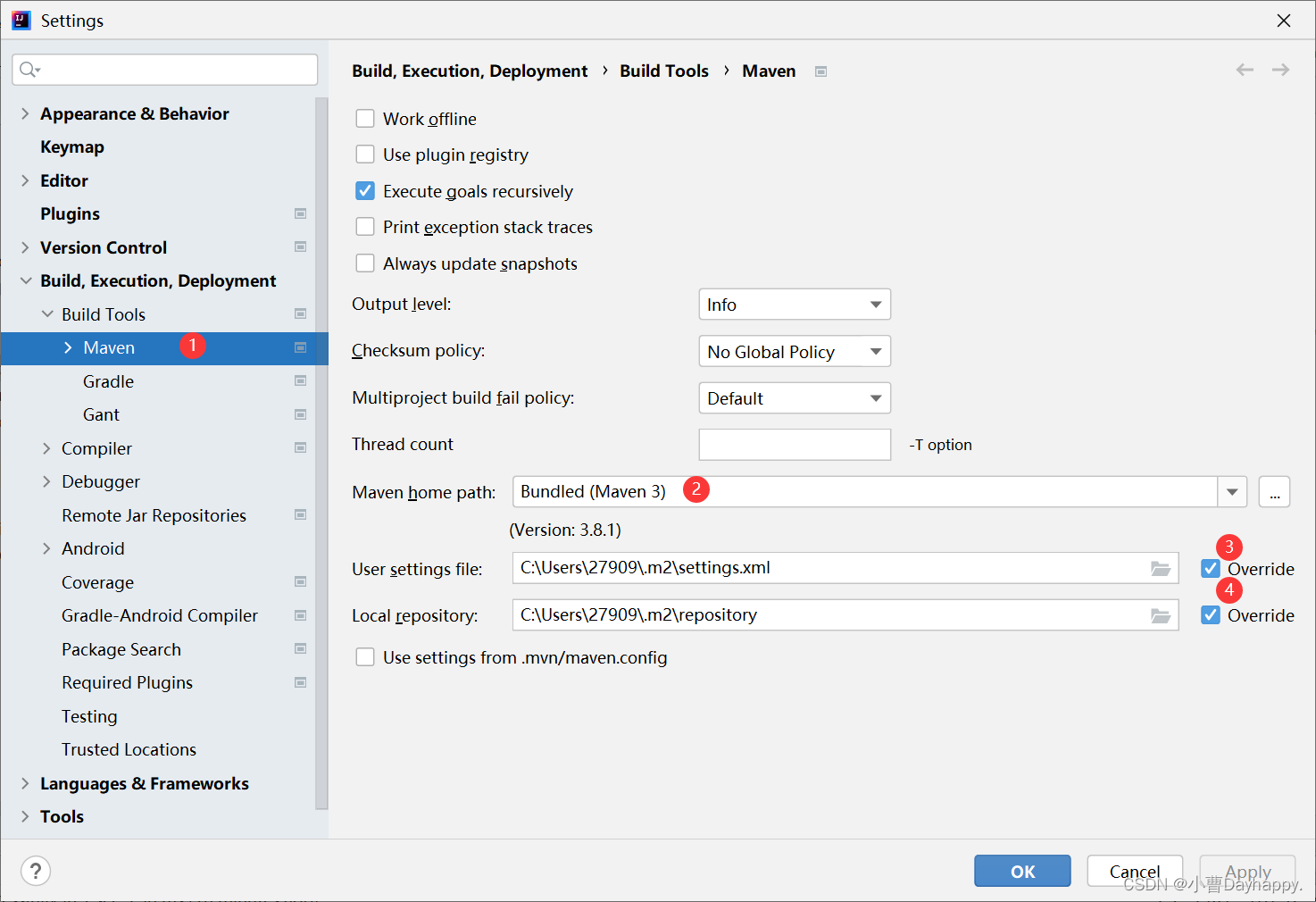This screenshot has height=902, width=1316.
Task: Open Trusted Locations settings page
Action: click(x=129, y=749)
